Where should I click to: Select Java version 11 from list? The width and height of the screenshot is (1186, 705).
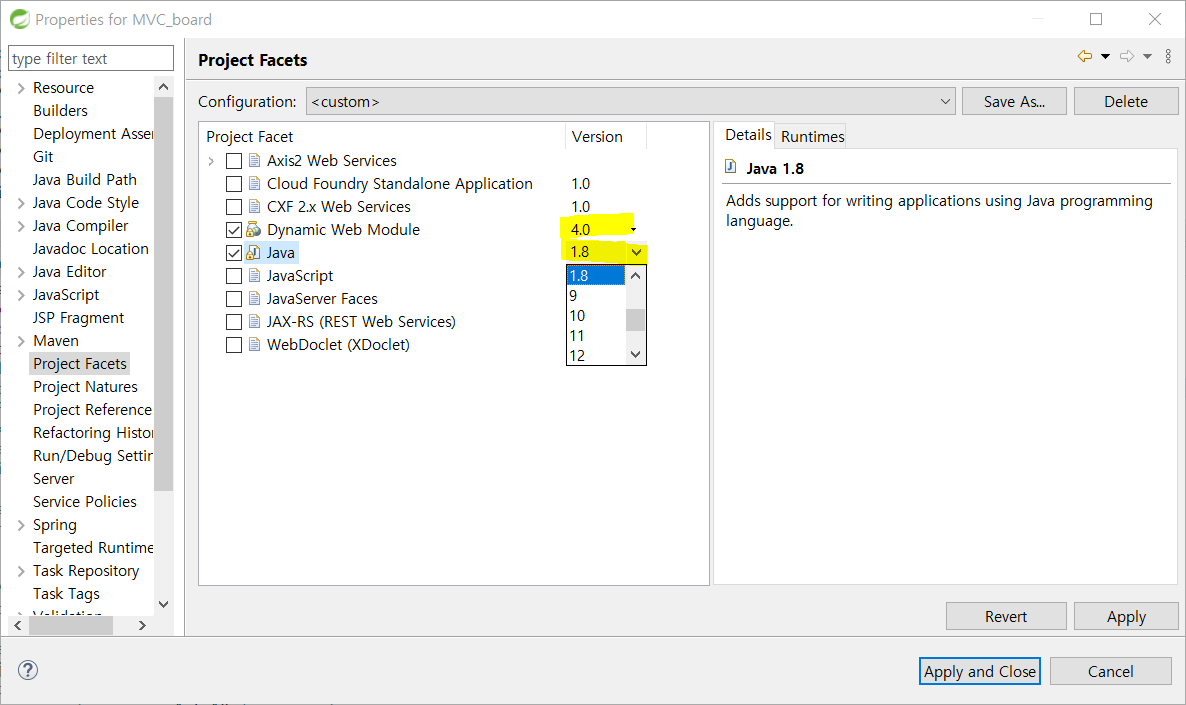(x=596, y=336)
